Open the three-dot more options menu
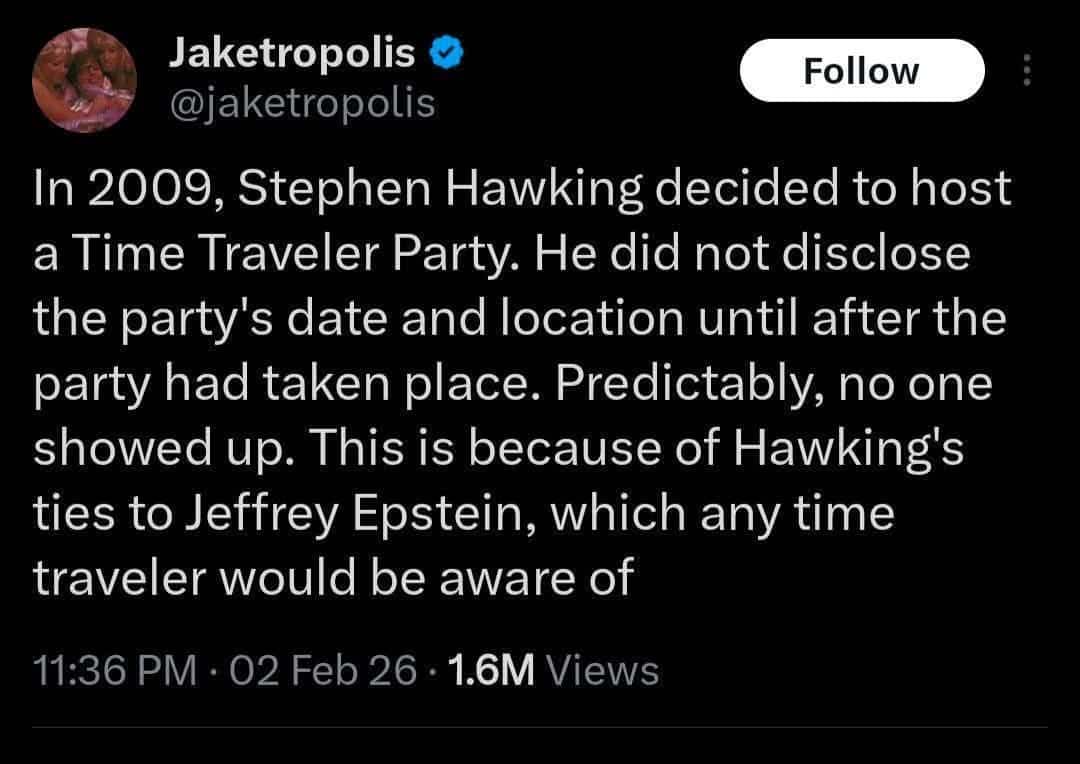The height and width of the screenshot is (764, 1080). click(1025, 70)
